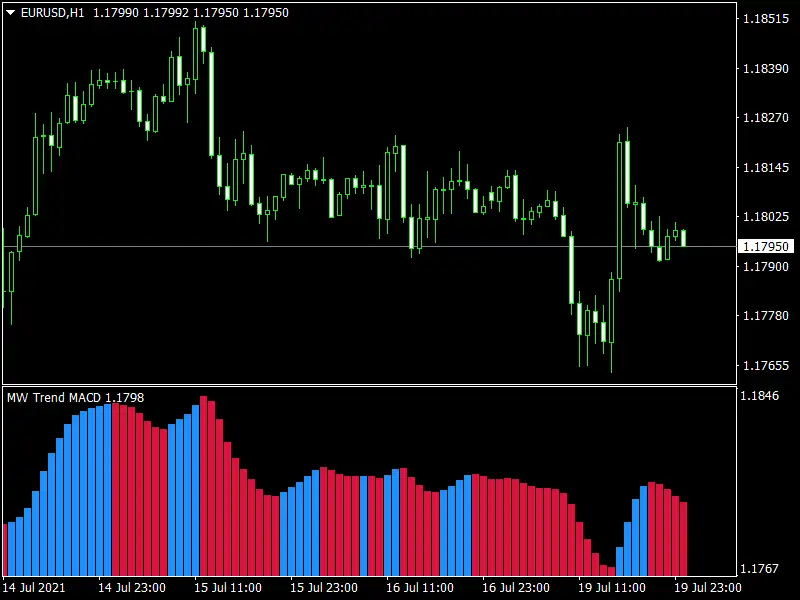Click the 19 Jul 23:00 time label
Image resolution: width=800 pixels, height=600 pixels.
point(708,588)
